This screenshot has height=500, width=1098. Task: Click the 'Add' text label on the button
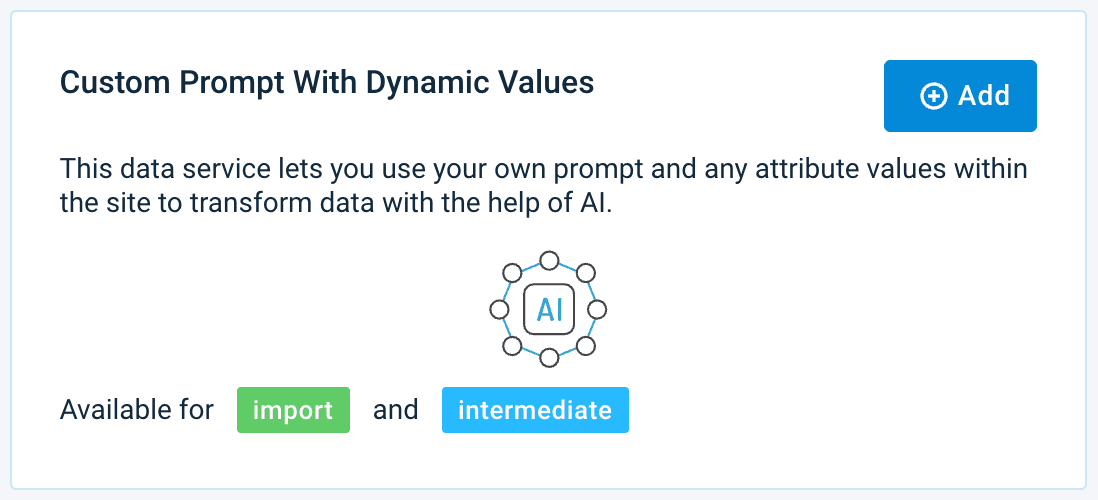pyautogui.click(x=983, y=96)
